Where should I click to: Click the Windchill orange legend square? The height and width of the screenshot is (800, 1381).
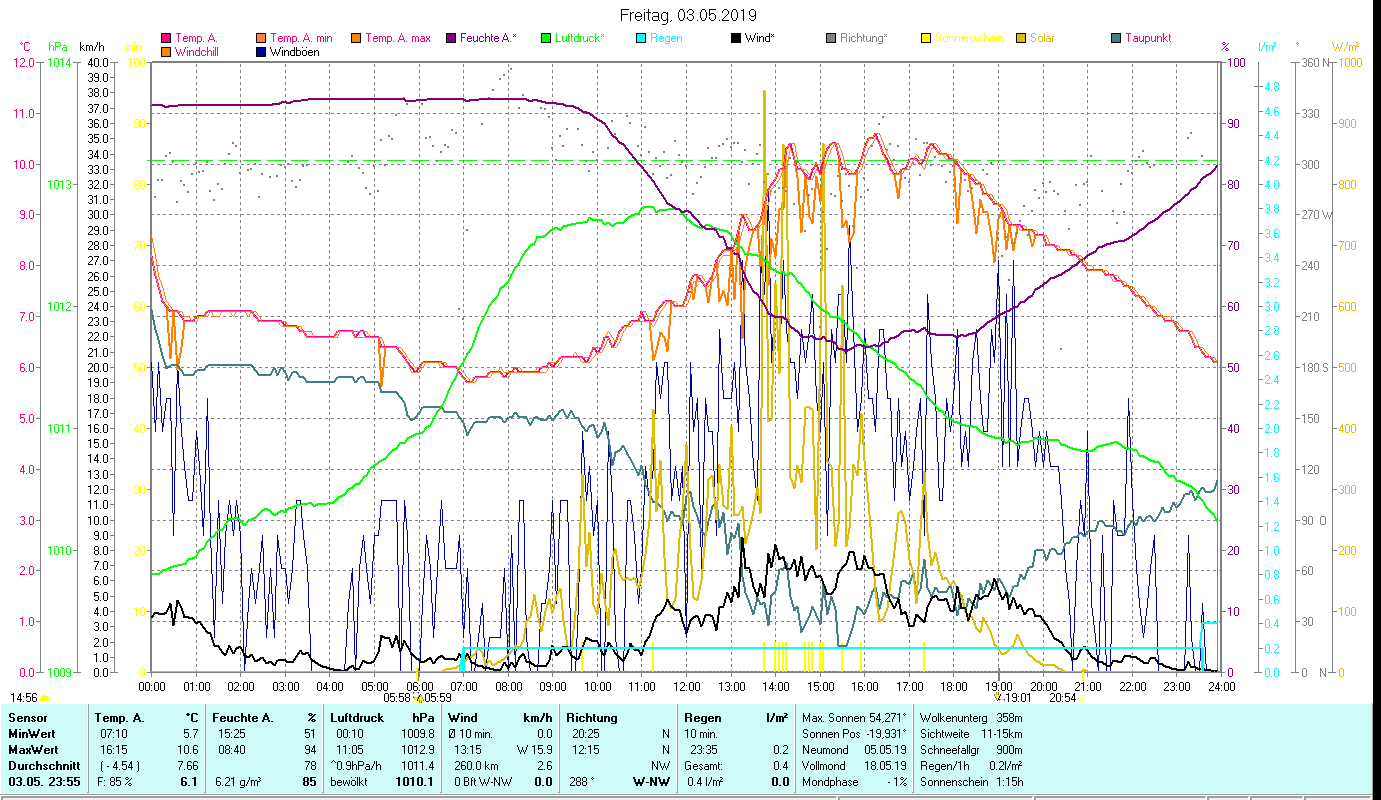point(166,52)
